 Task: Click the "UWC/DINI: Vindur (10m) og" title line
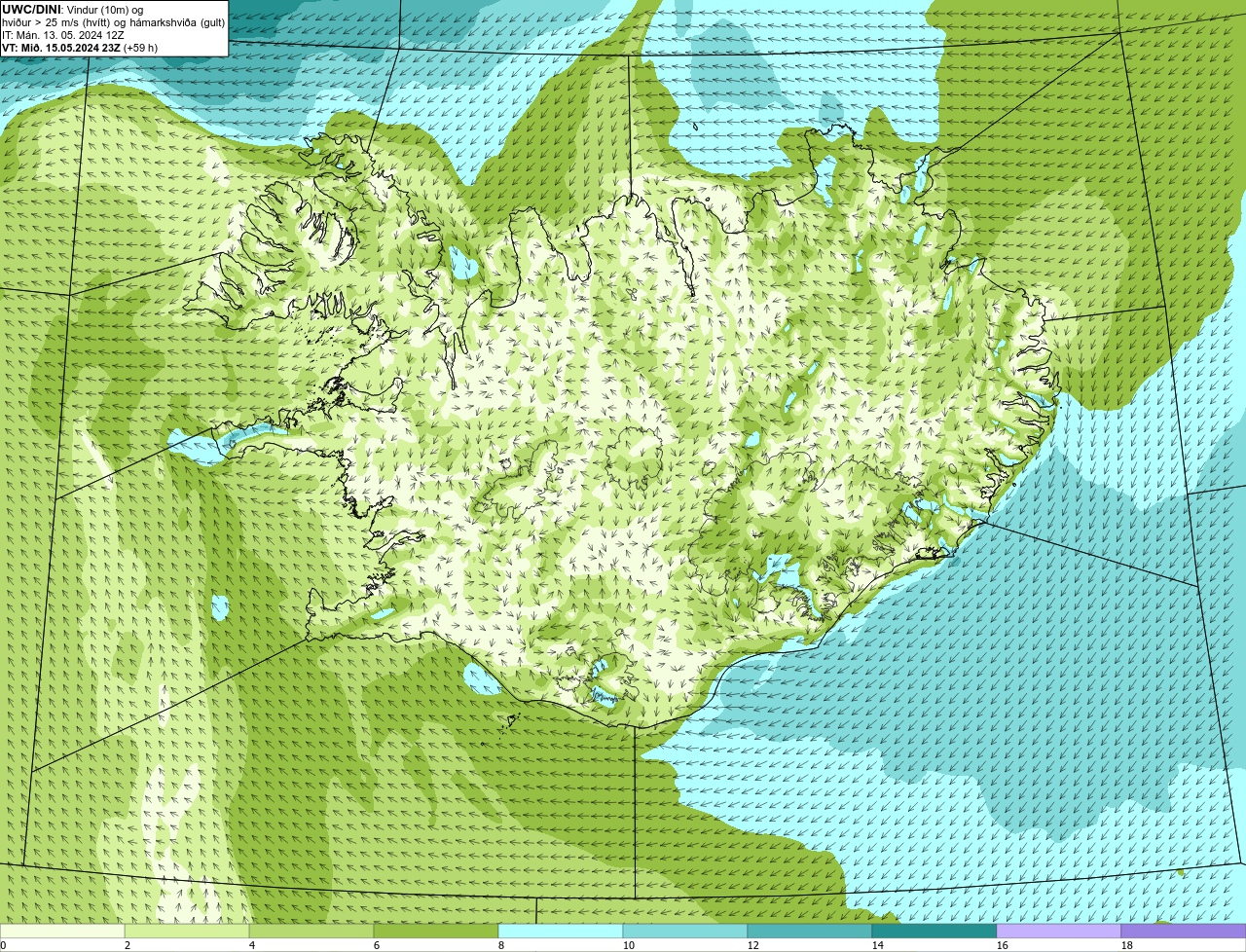click(x=73, y=10)
